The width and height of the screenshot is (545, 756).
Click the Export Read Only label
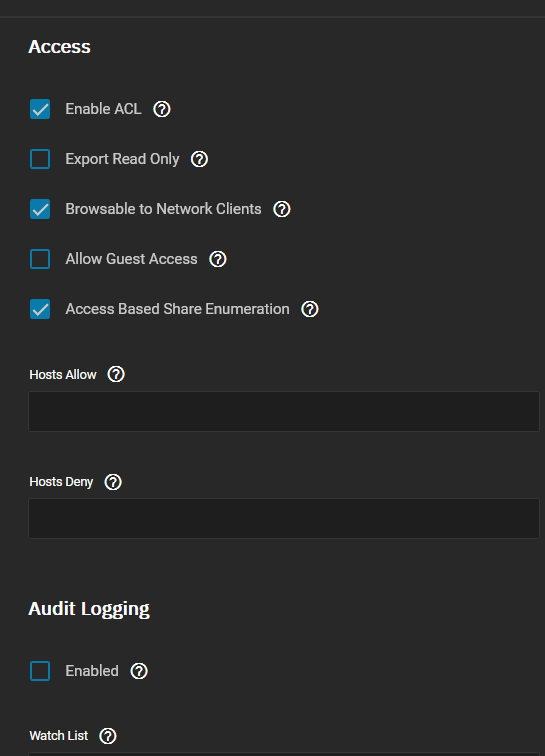click(x=123, y=159)
